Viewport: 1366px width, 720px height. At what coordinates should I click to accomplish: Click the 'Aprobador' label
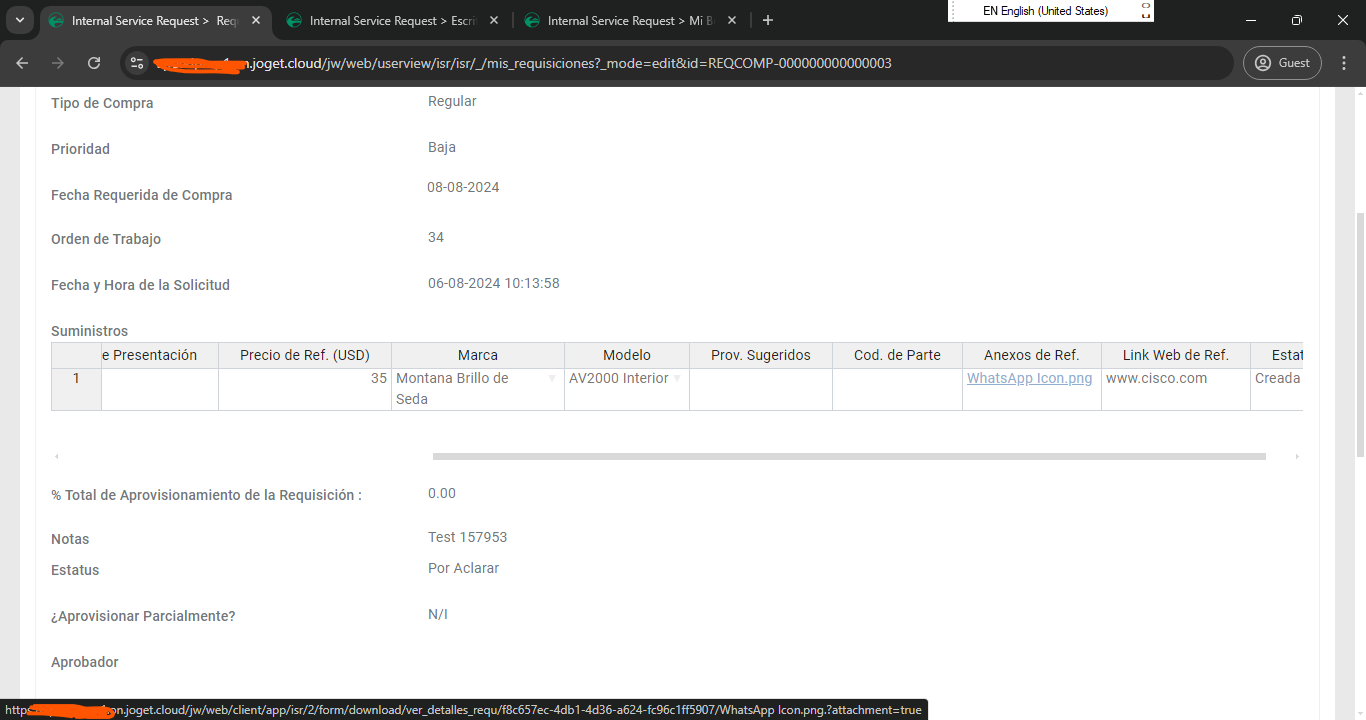coord(85,662)
